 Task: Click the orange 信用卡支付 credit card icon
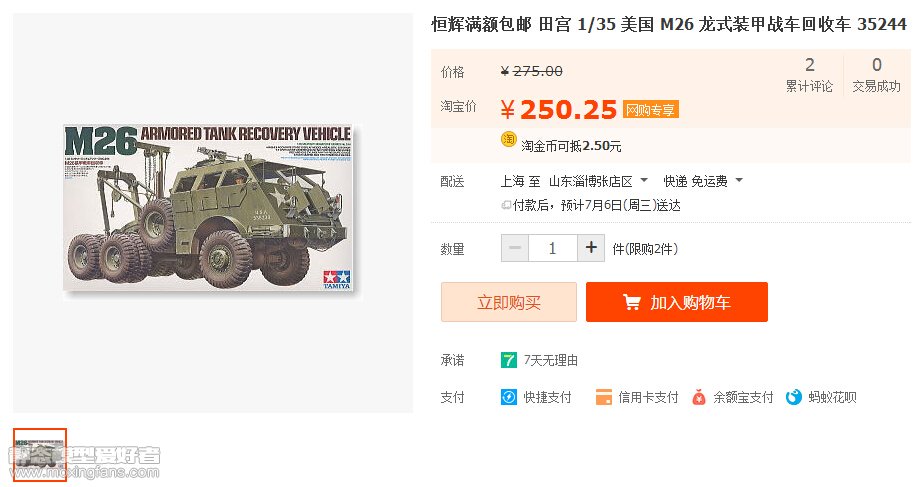(x=603, y=397)
